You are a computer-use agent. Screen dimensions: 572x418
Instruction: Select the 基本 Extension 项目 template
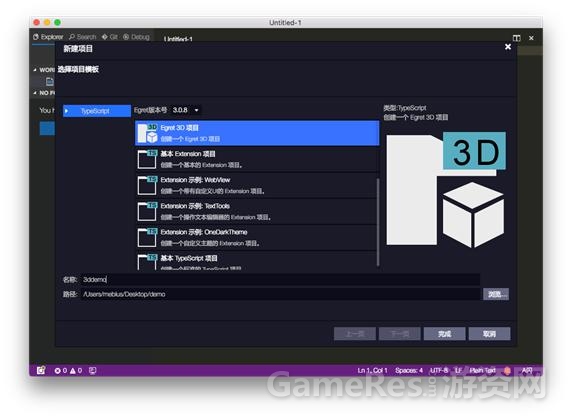256,159
